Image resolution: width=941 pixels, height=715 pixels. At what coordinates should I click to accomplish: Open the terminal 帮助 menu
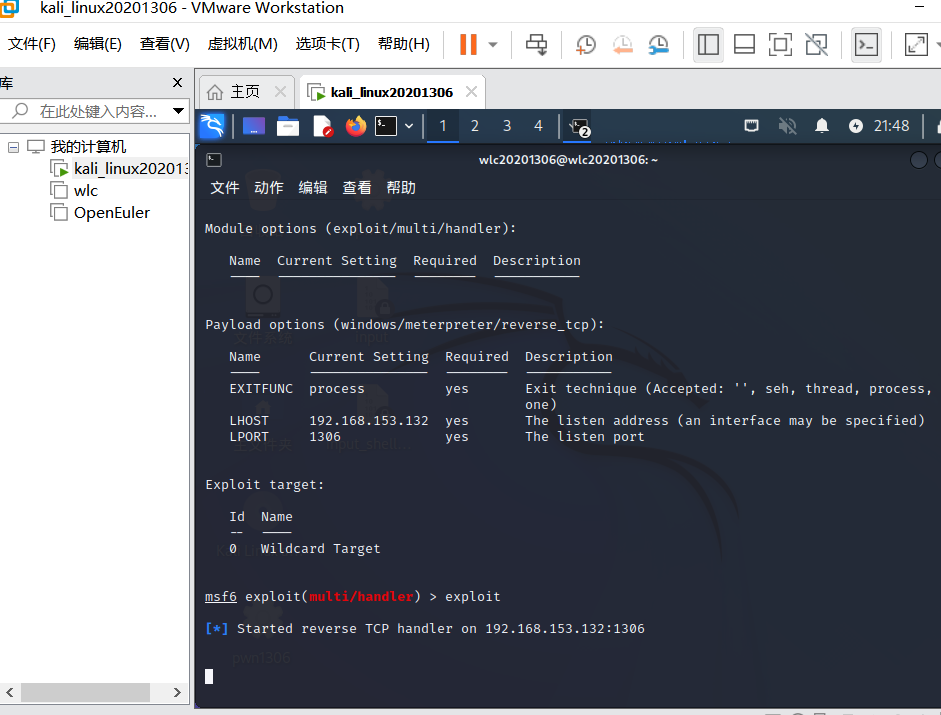coord(401,188)
